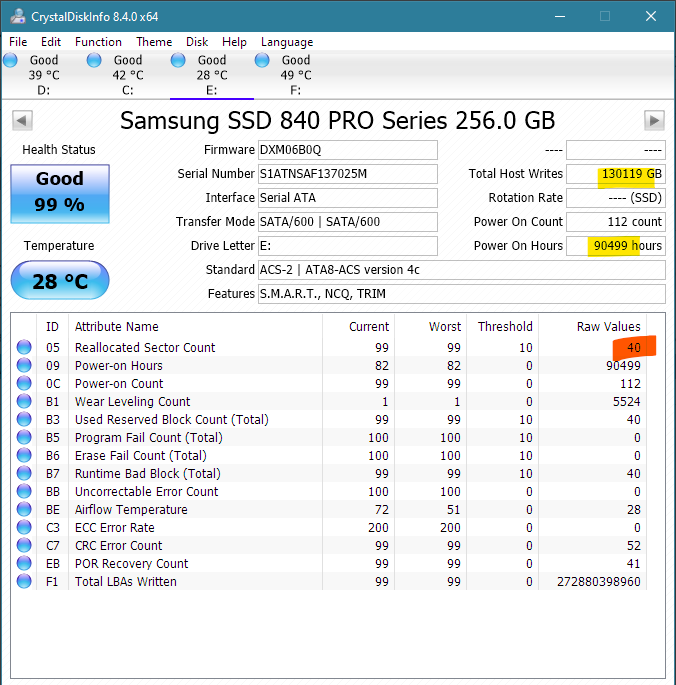Go to next disk arrow

pyautogui.click(x=654, y=120)
